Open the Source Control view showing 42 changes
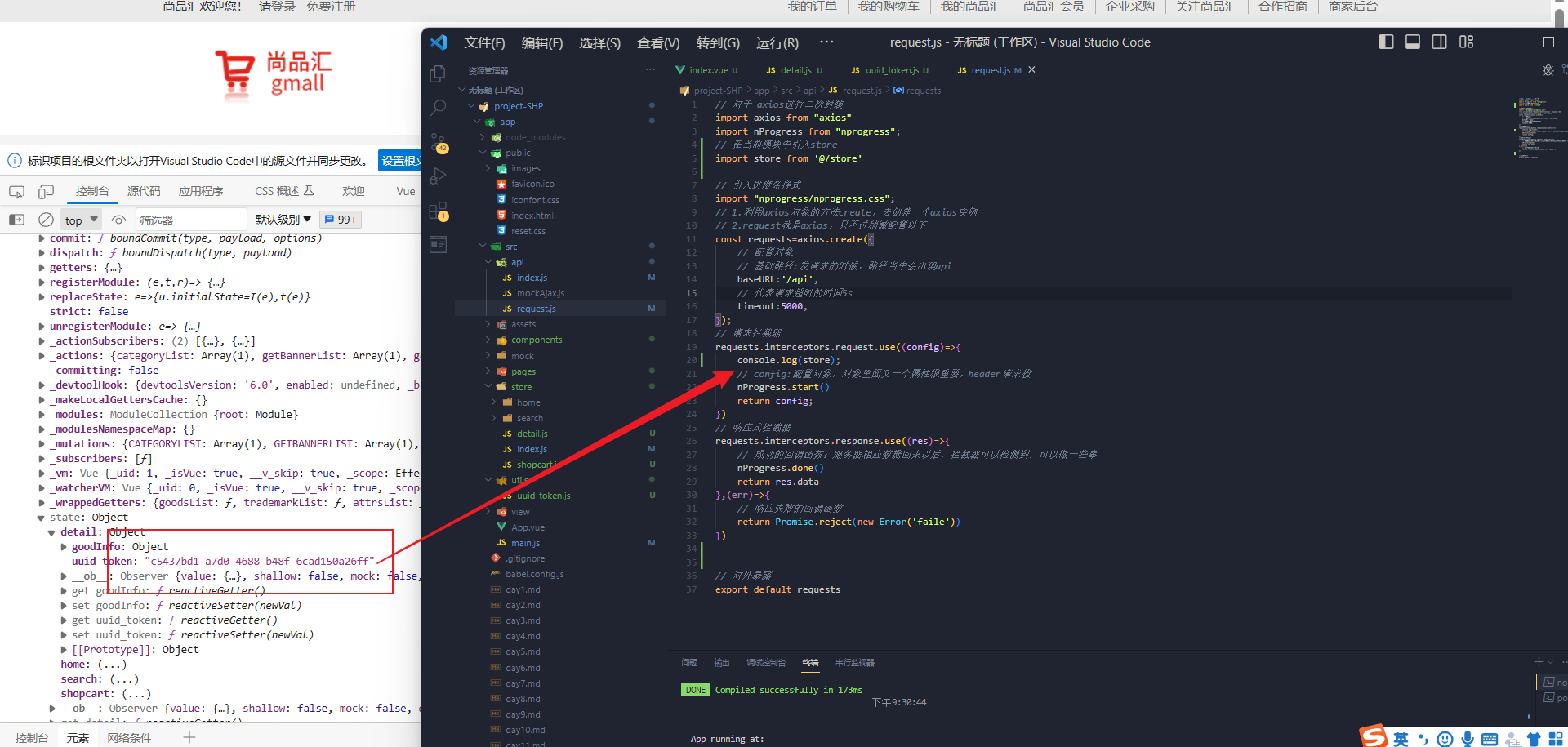This screenshot has width=1568, height=747. pyautogui.click(x=439, y=142)
